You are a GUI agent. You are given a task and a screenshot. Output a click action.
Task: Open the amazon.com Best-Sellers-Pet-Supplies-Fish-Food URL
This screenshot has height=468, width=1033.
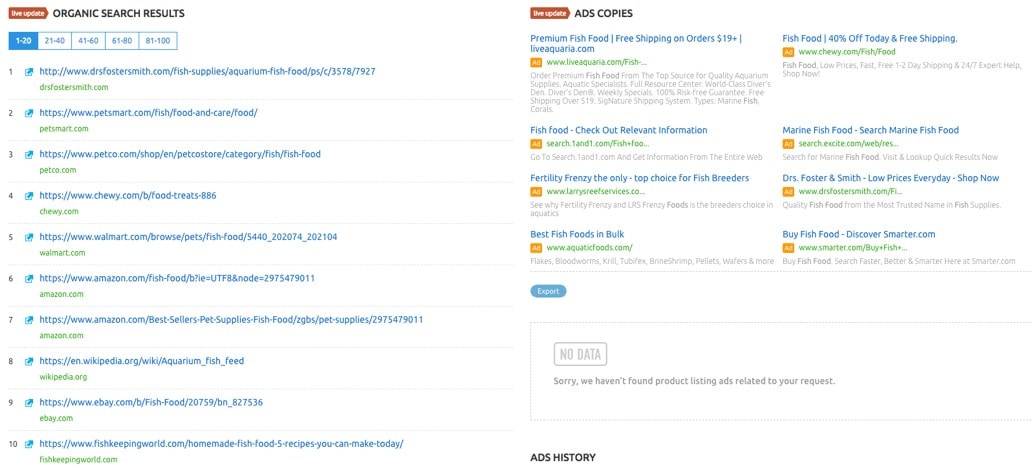[231, 320]
